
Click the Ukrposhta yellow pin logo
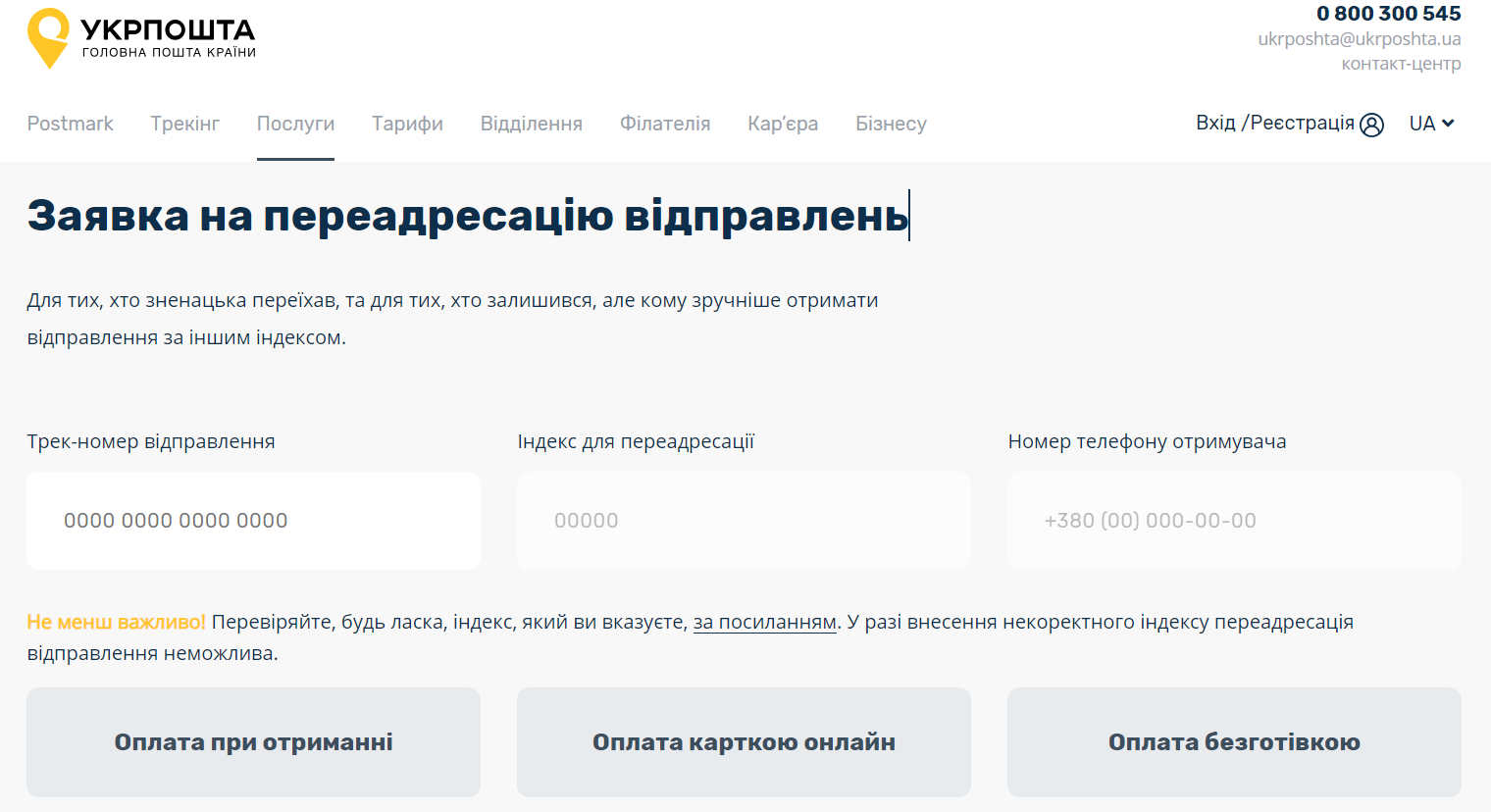(48, 38)
